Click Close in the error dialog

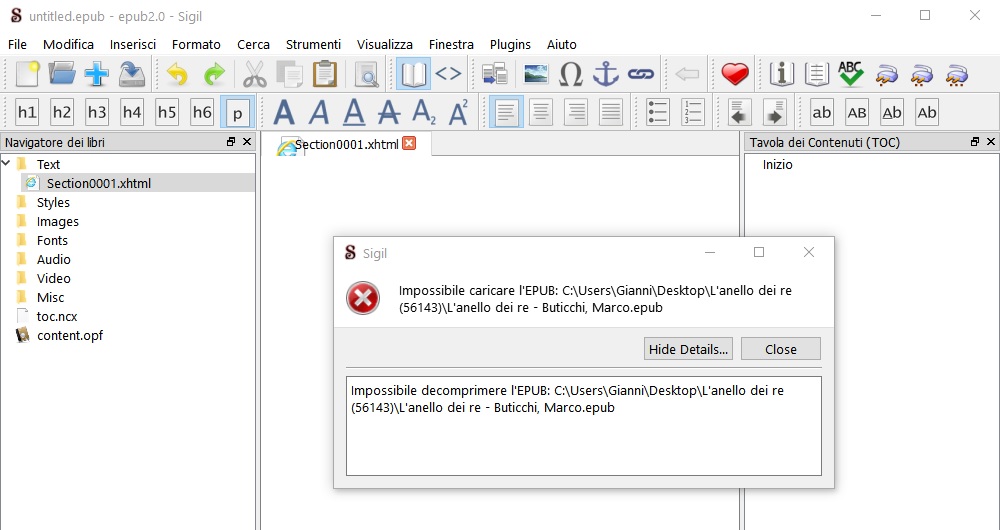pos(781,349)
